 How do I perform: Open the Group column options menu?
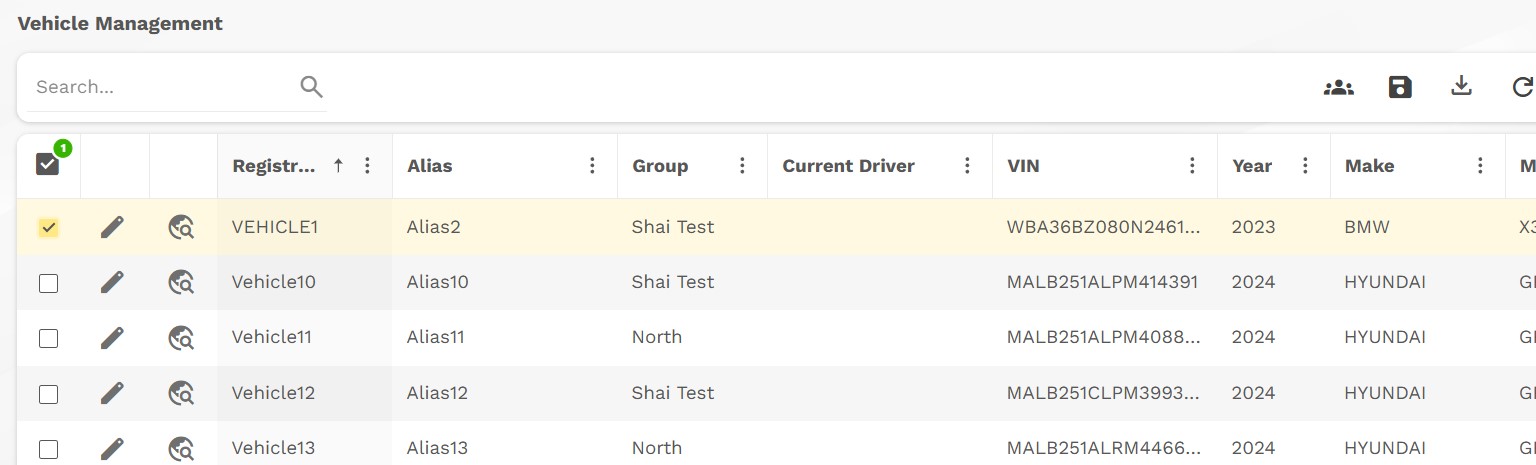(x=742, y=166)
